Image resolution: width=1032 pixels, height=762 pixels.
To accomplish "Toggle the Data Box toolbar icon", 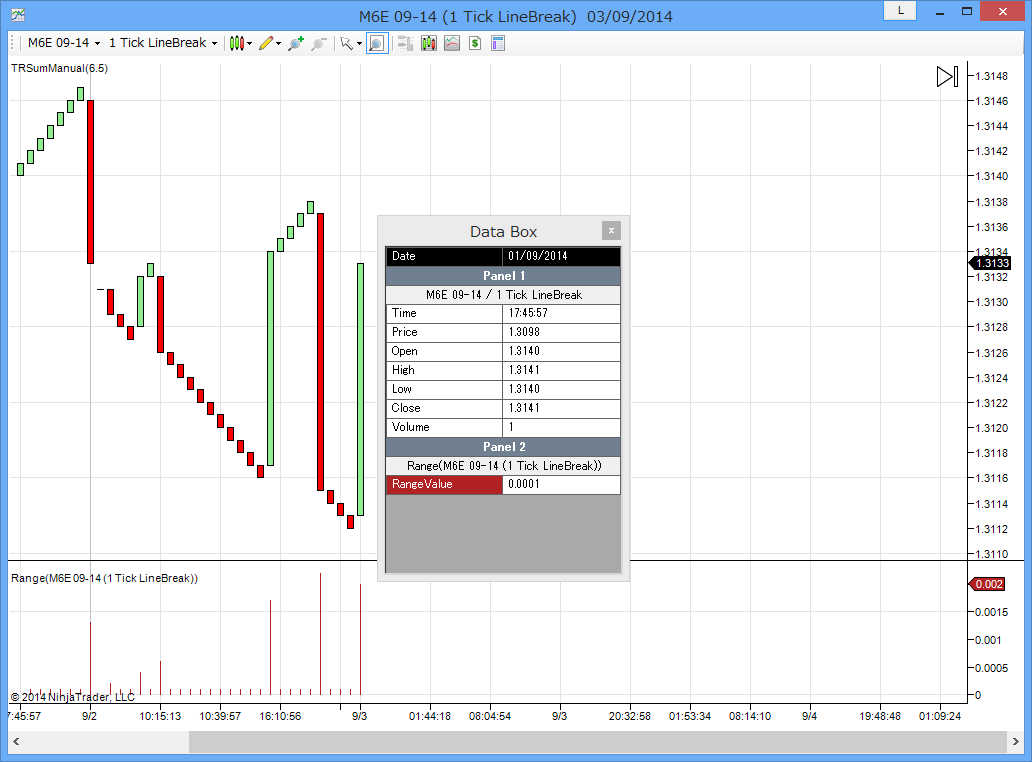I will pos(376,43).
